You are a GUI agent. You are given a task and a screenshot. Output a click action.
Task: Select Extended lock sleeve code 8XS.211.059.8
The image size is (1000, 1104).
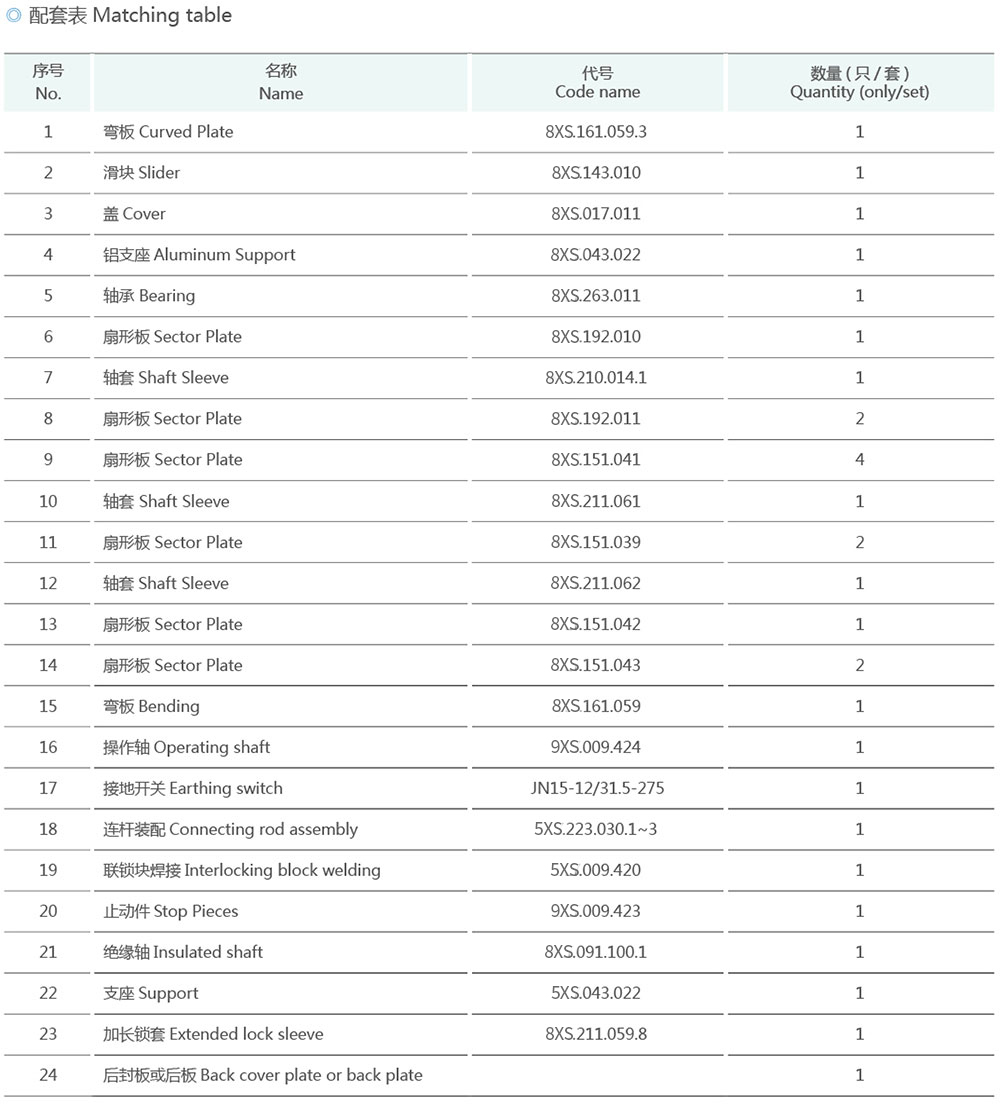[596, 1034]
